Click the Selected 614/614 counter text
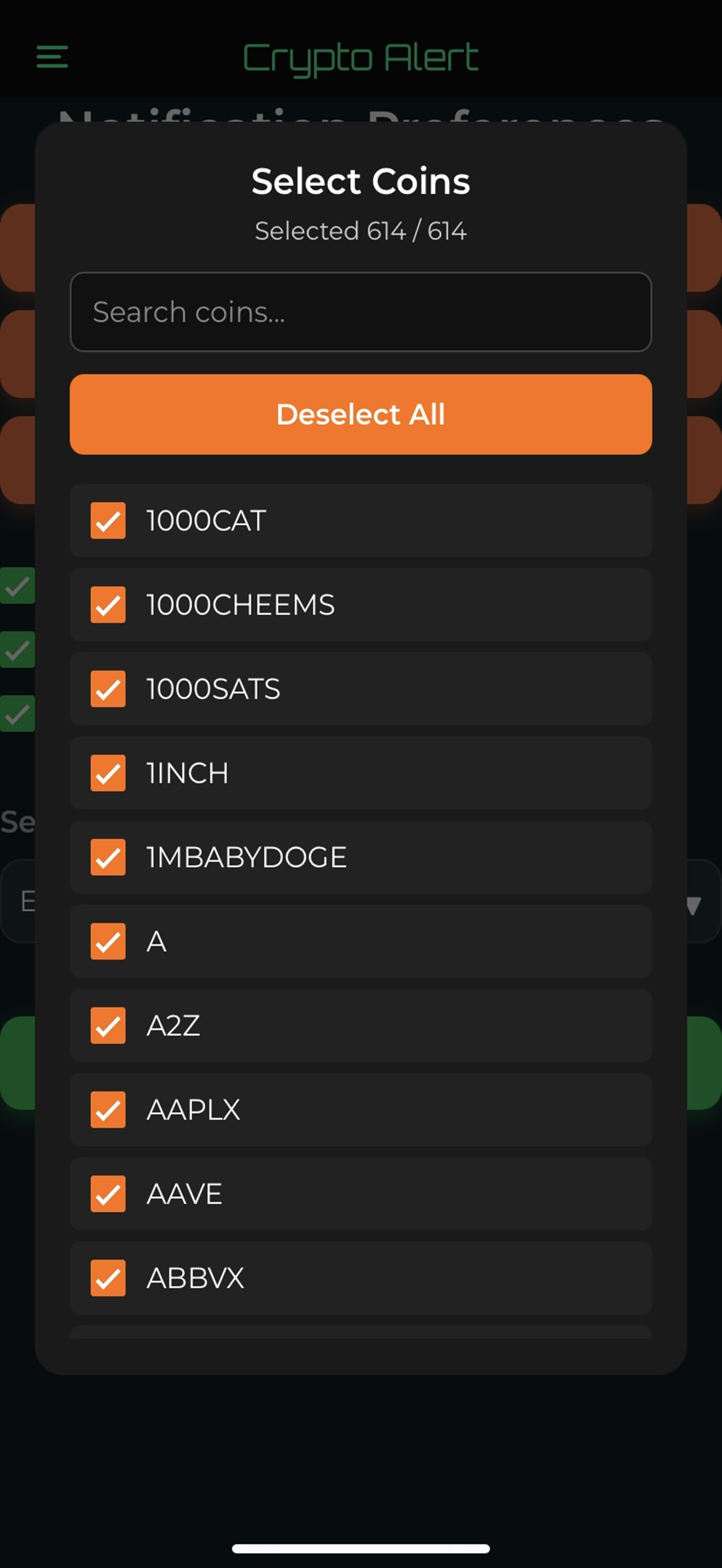722x1568 pixels. pyautogui.click(x=360, y=231)
